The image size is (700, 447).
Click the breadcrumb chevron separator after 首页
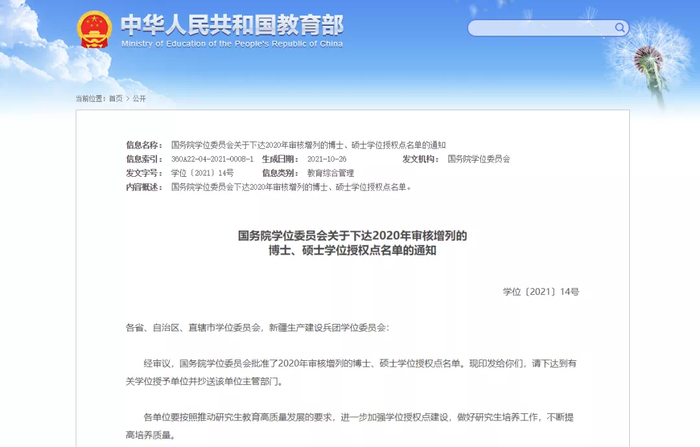[128, 98]
